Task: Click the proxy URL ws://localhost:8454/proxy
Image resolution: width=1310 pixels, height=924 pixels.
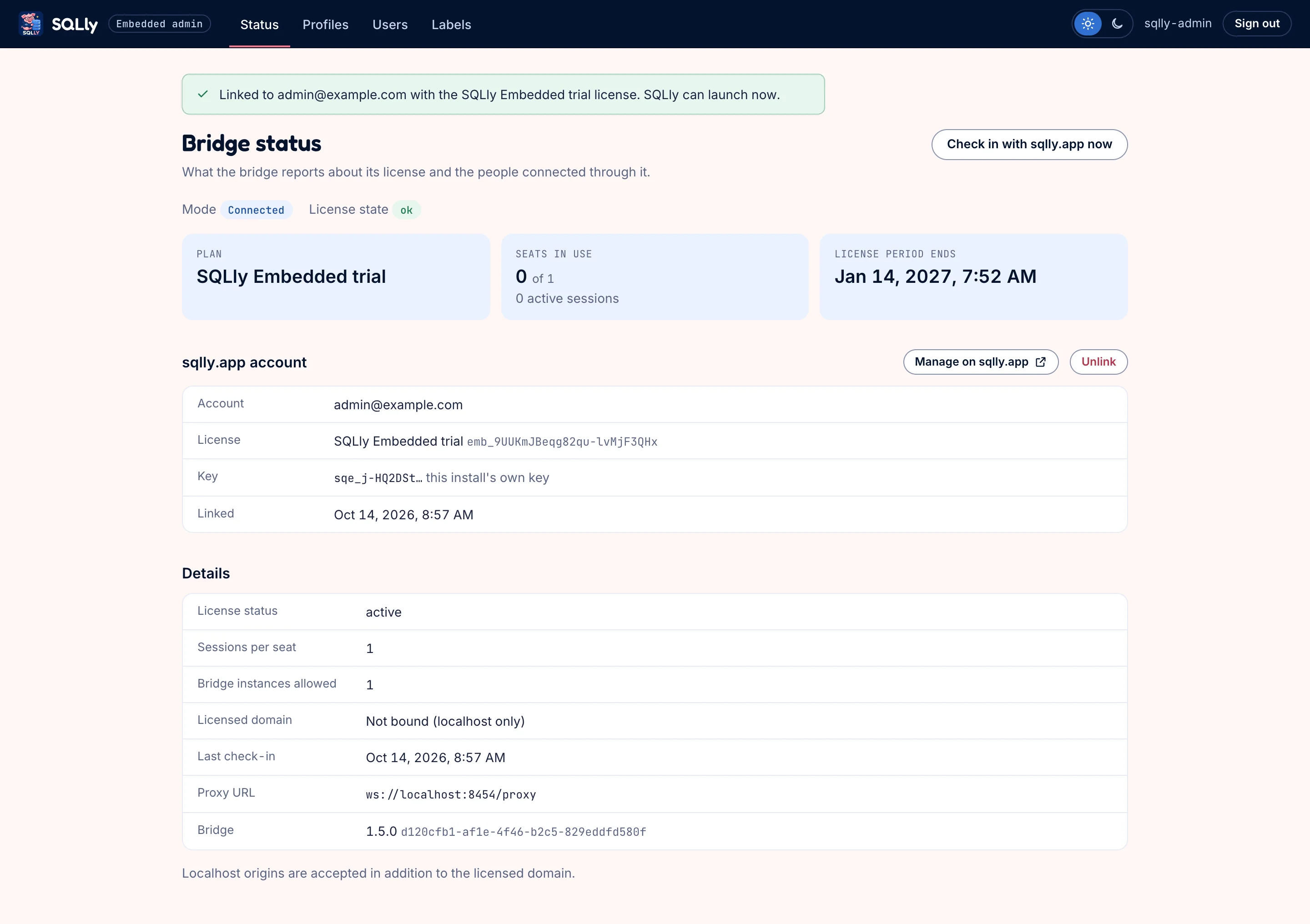Action: pos(451,794)
